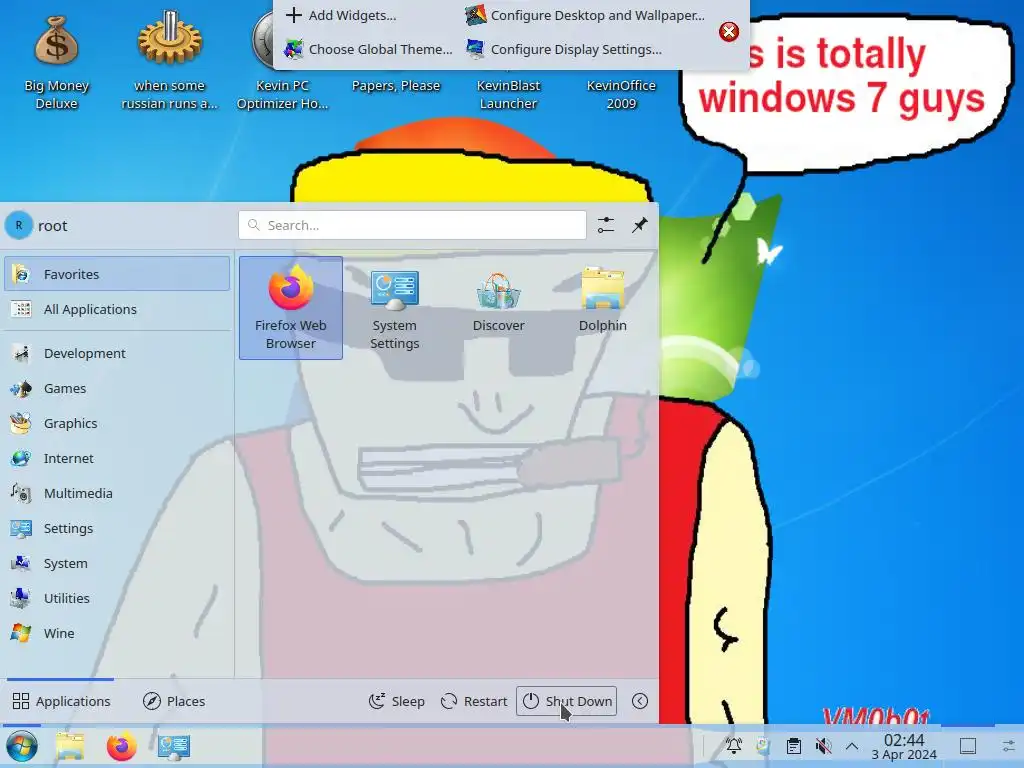This screenshot has height=768, width=1024.
Task: Open Kevin PC Optimizer desktop shortcut
Action: click(282, 62)
